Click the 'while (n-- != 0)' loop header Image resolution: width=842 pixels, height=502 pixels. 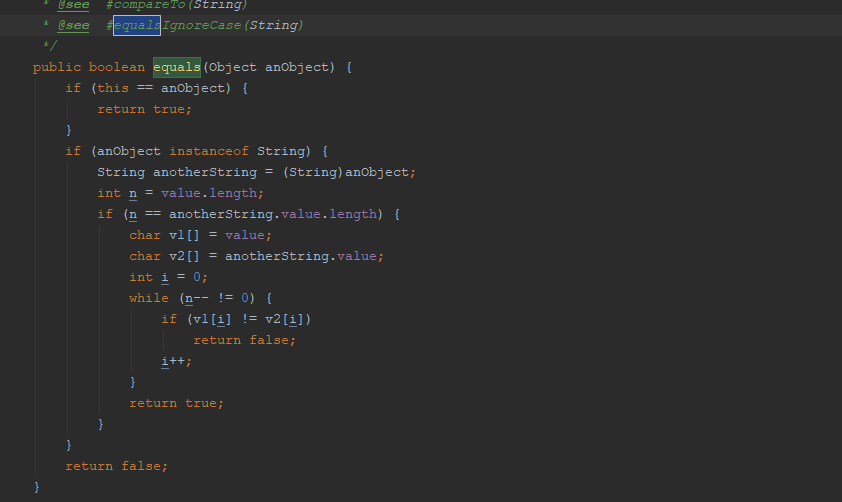pyautogui.click(x=201, y=298)
